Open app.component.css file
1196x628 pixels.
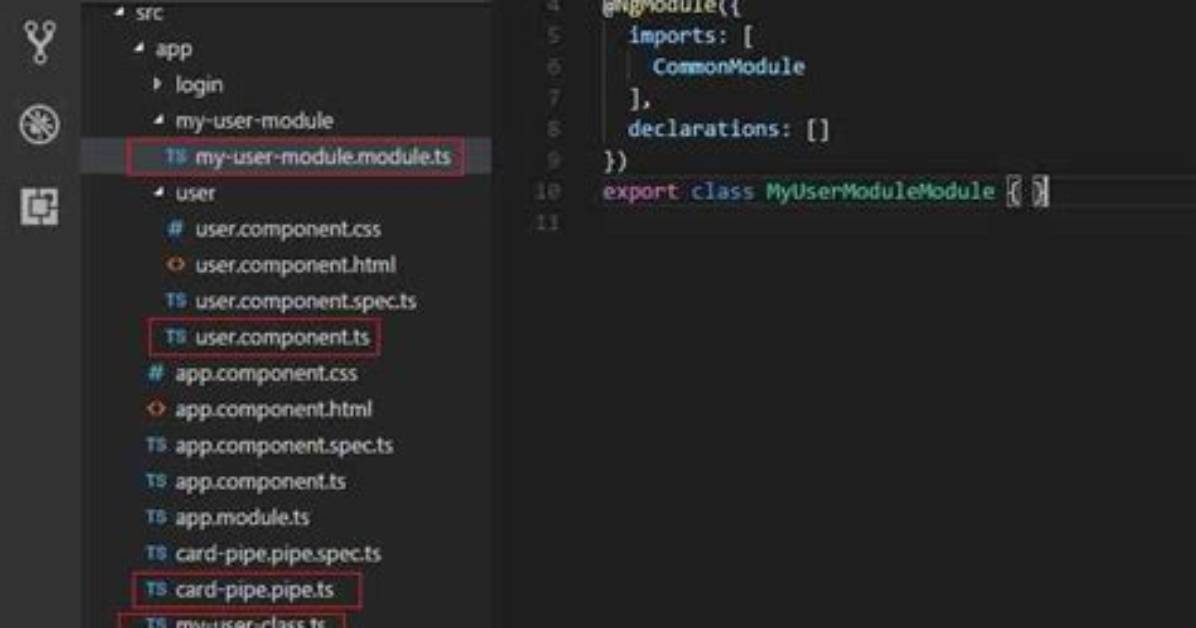pos(266,373)
